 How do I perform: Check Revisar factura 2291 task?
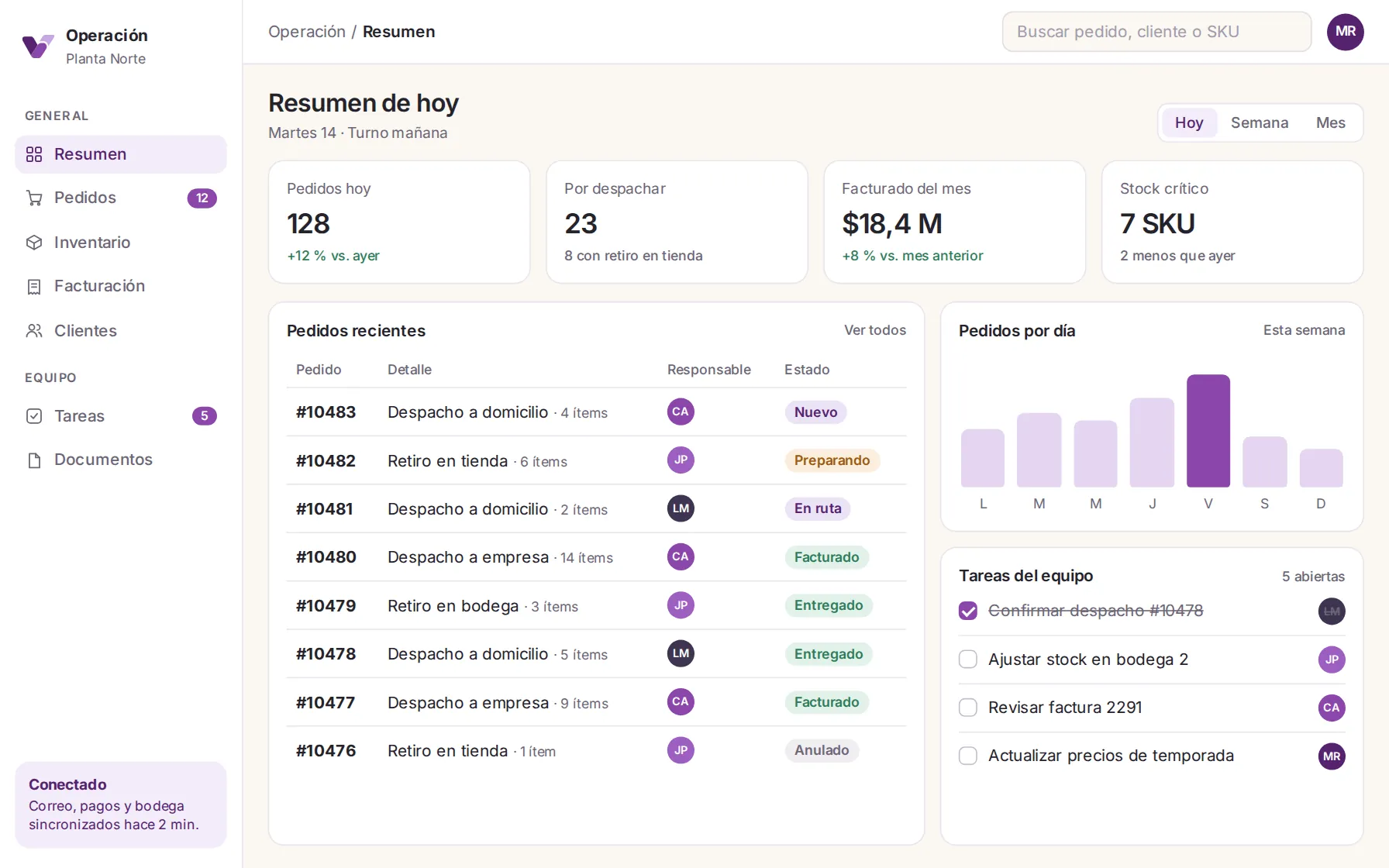tap(968, 708)
